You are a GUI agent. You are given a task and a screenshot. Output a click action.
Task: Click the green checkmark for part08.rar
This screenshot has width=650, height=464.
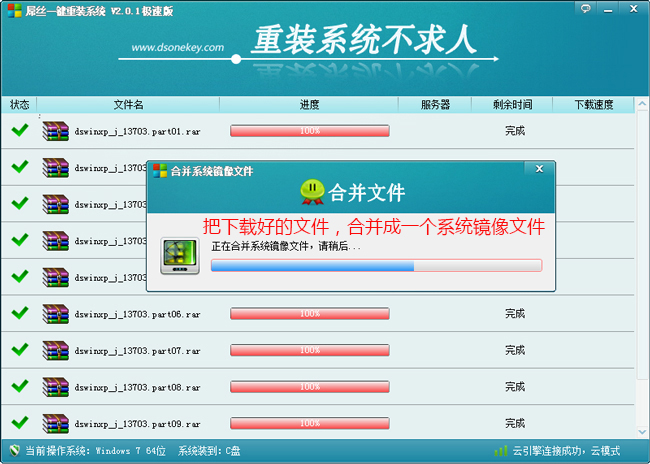(20, 386)
